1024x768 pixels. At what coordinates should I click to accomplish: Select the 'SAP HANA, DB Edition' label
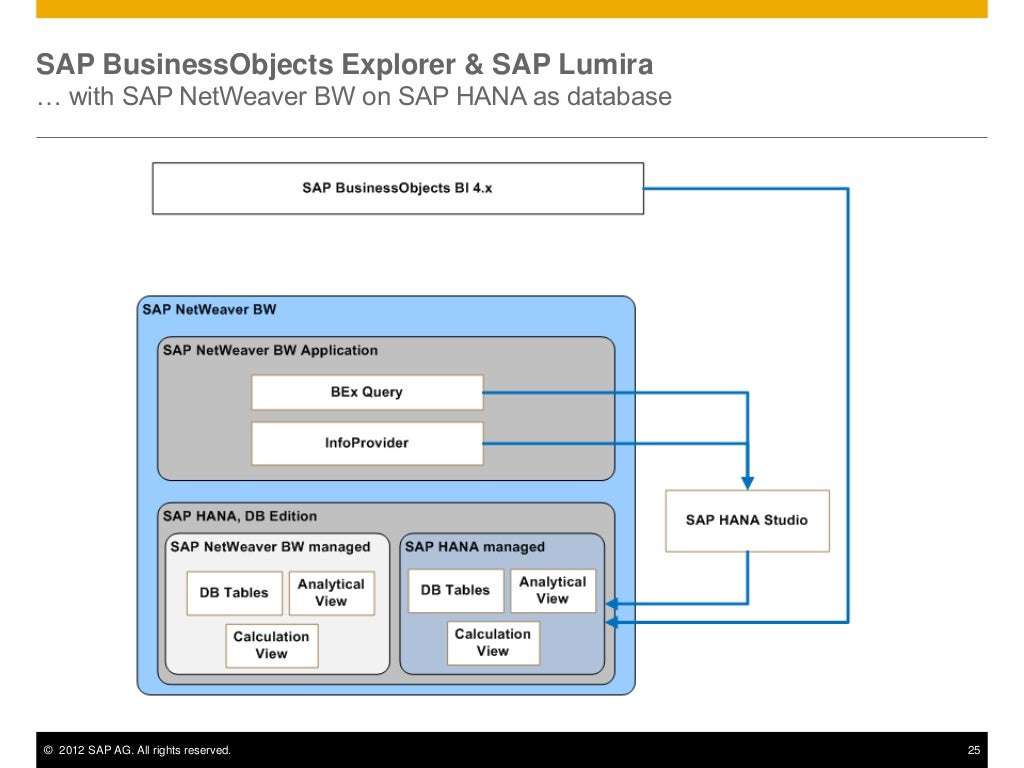(x=240, y=516)
